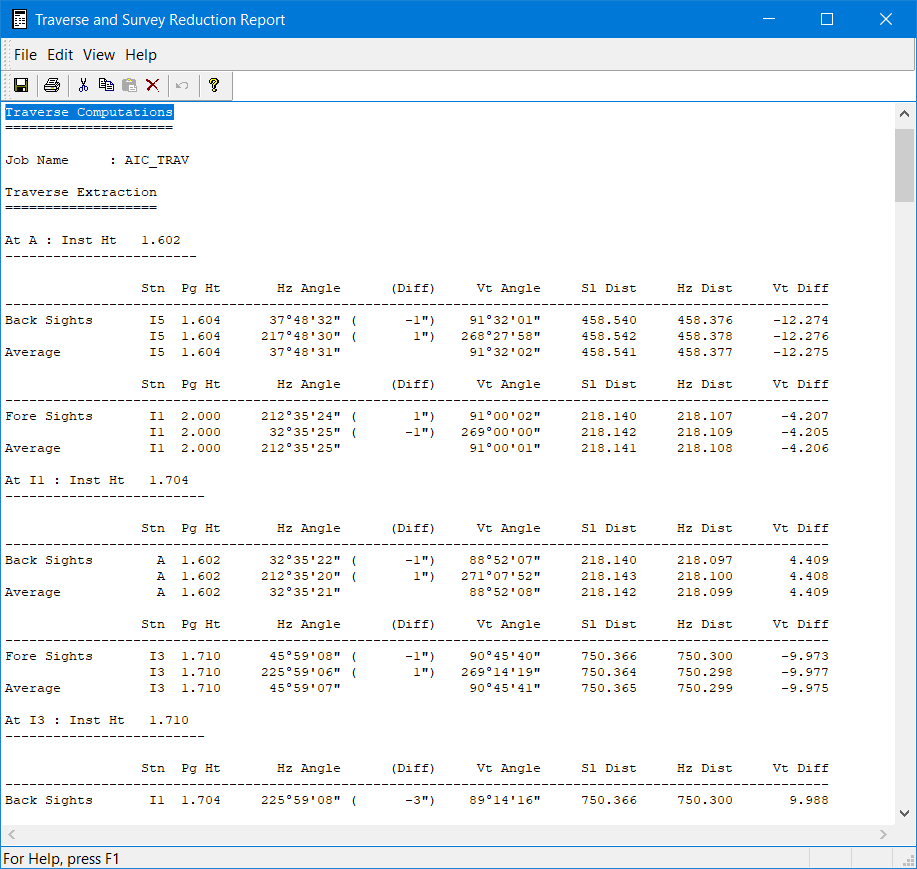Image resolution: width=917 pixels, height=869 pixels.
Task: Click the horizontal scrollbar left arrow
Action: click(x=12, y=834)
